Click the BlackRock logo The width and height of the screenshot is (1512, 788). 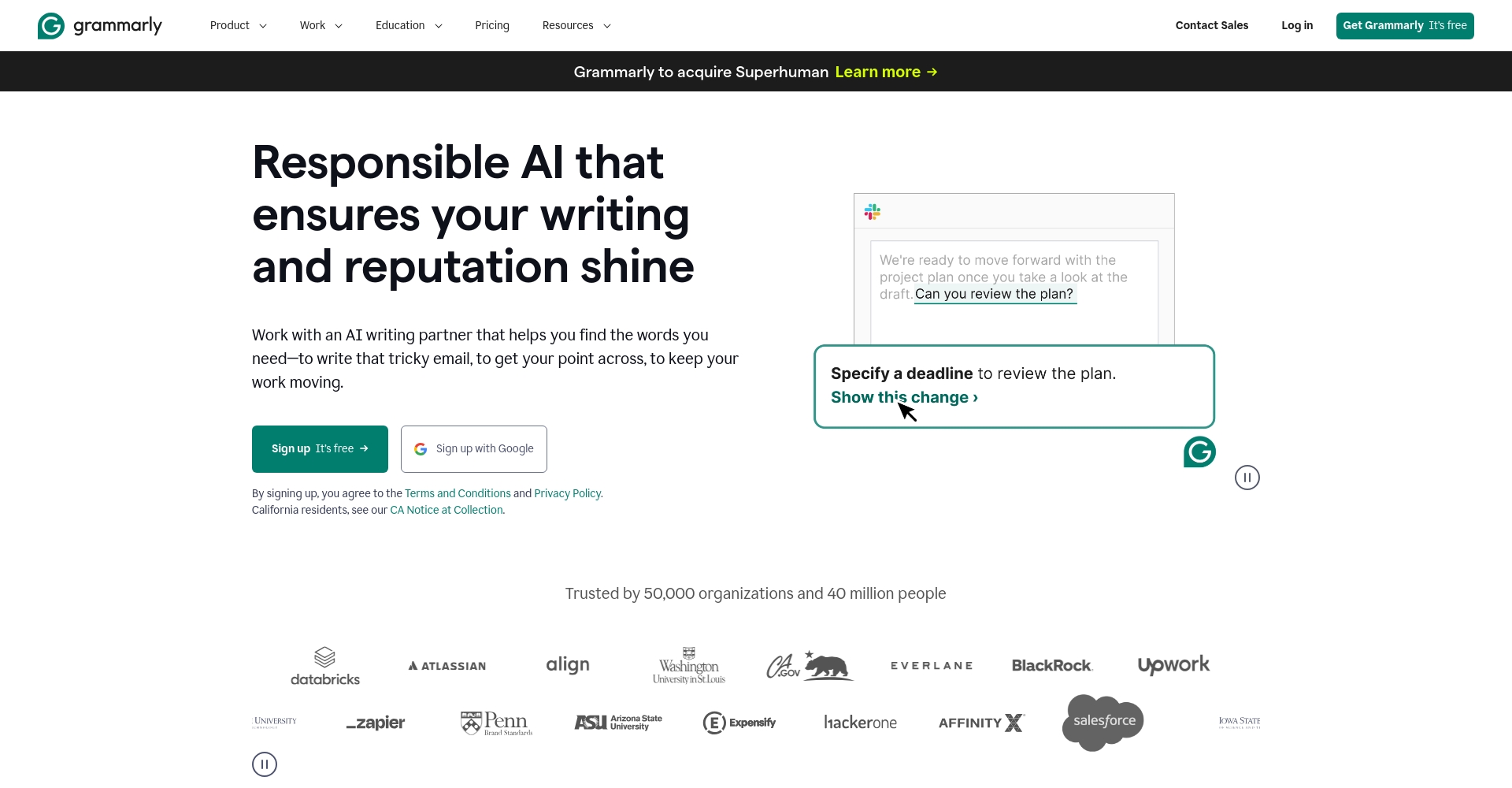pos(1052,666)
